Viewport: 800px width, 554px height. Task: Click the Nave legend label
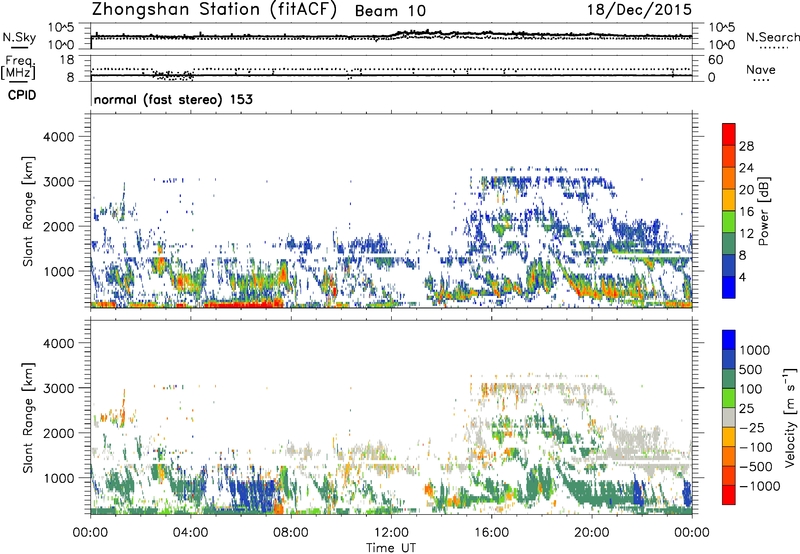[x=761, y=69]
